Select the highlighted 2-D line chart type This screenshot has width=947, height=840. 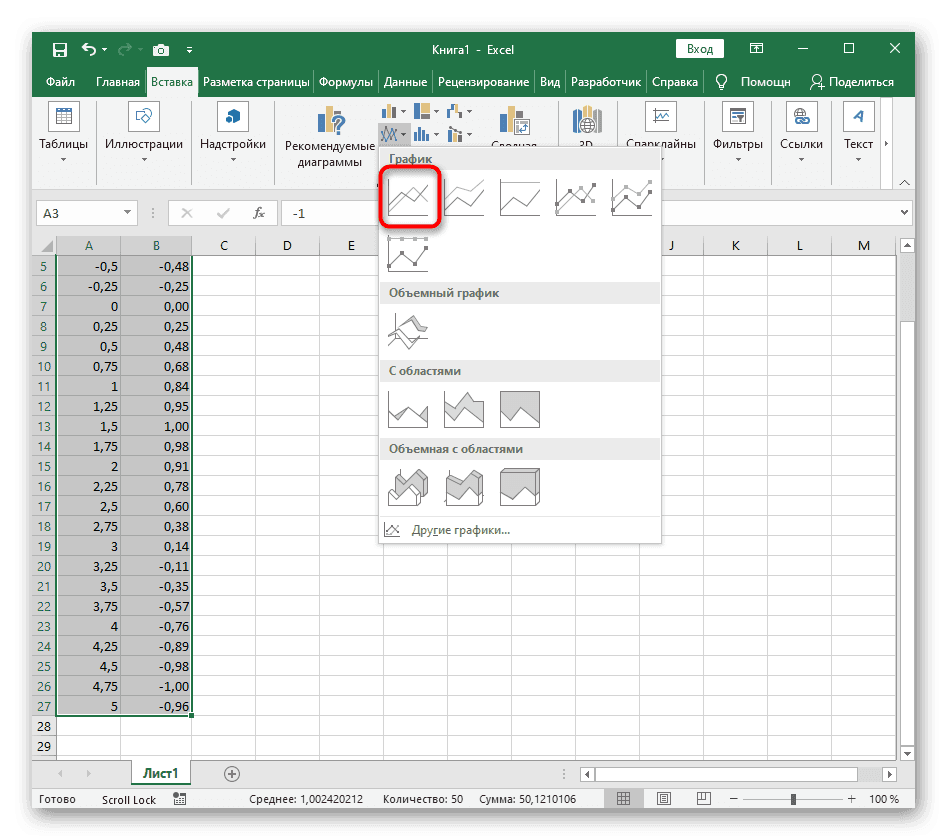pos(410,197)
